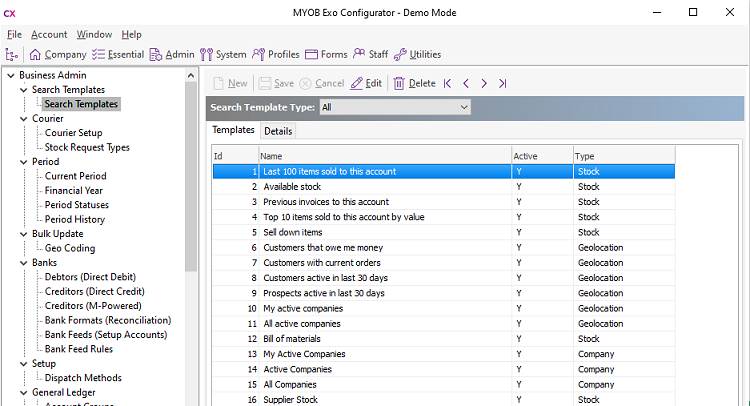This screenshot has width=750, height=406.
Task: Open the Staff section
Action: tap(371, 55)
